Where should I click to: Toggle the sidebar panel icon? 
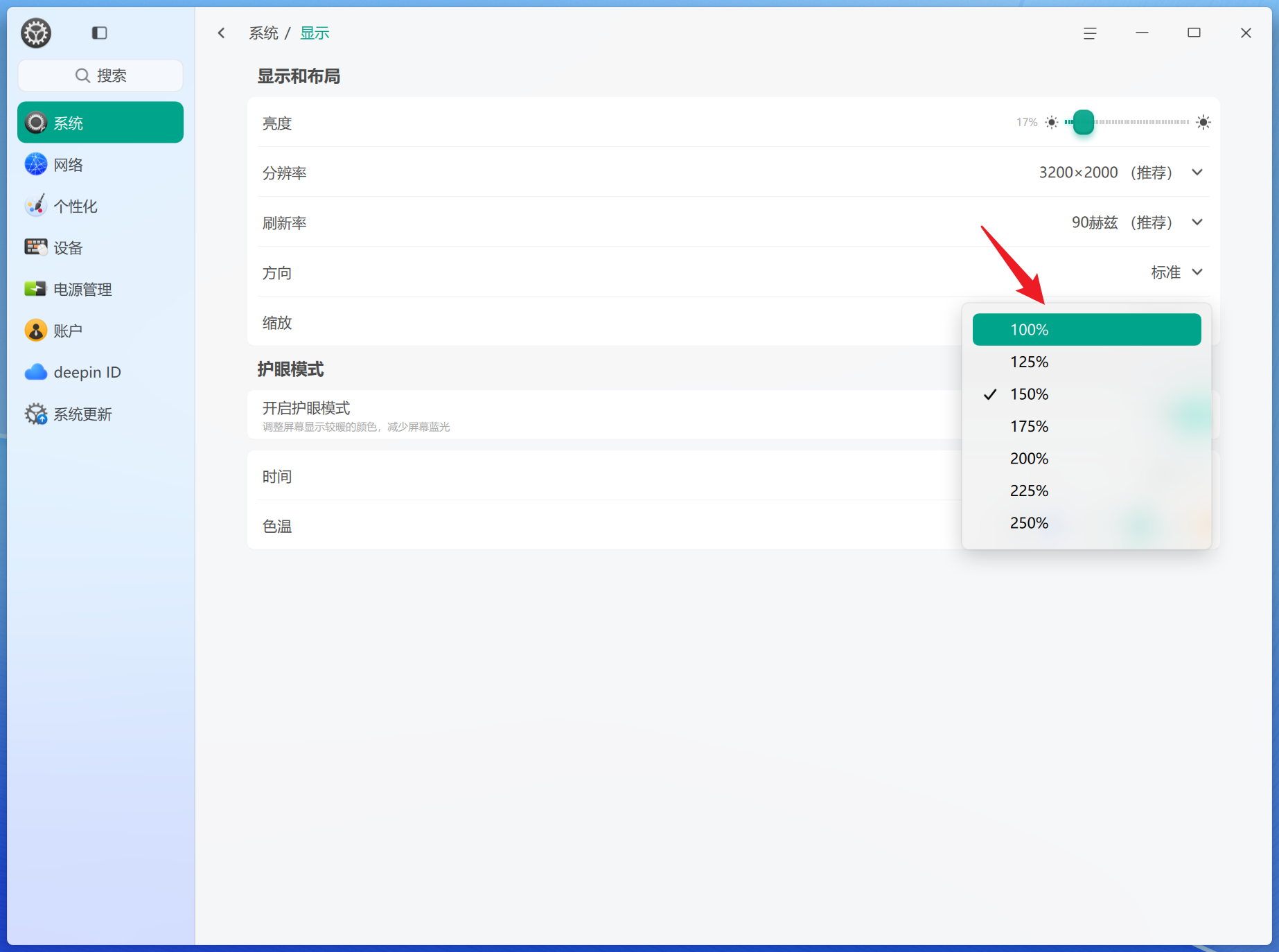tap(99, 33)
